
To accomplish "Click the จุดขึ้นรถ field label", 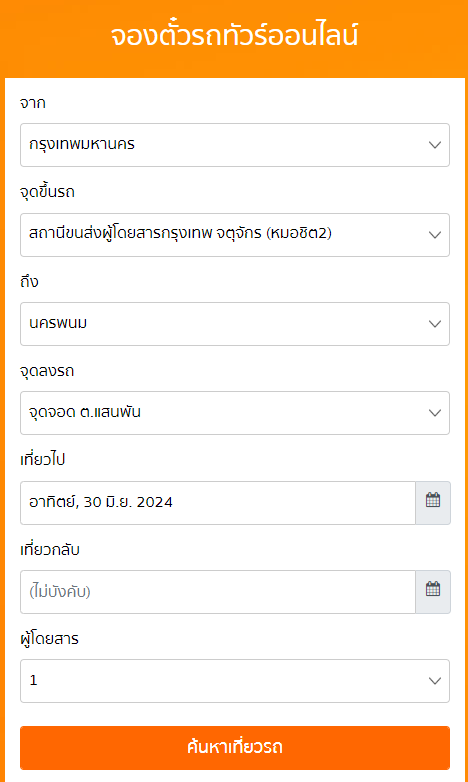I will [x=47, y=192].
